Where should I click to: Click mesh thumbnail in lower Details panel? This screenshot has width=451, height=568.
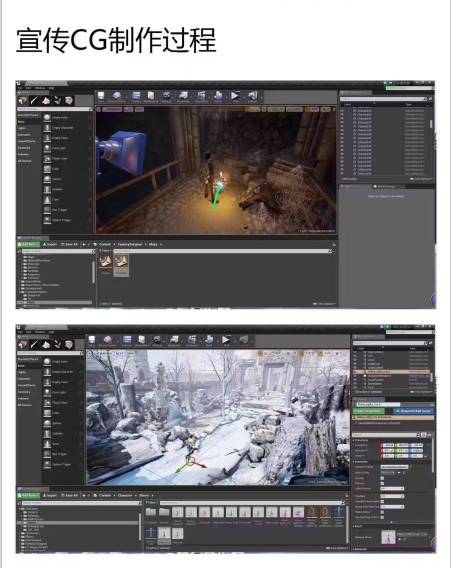click(388, 537)
